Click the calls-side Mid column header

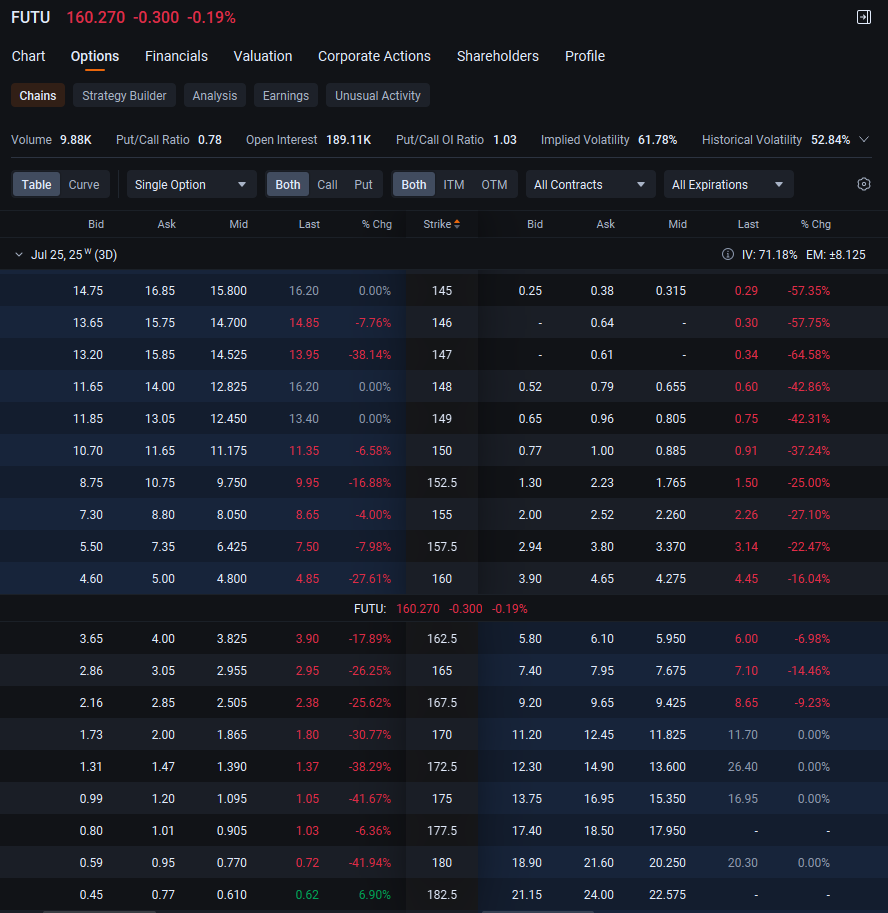click(239, 224)
